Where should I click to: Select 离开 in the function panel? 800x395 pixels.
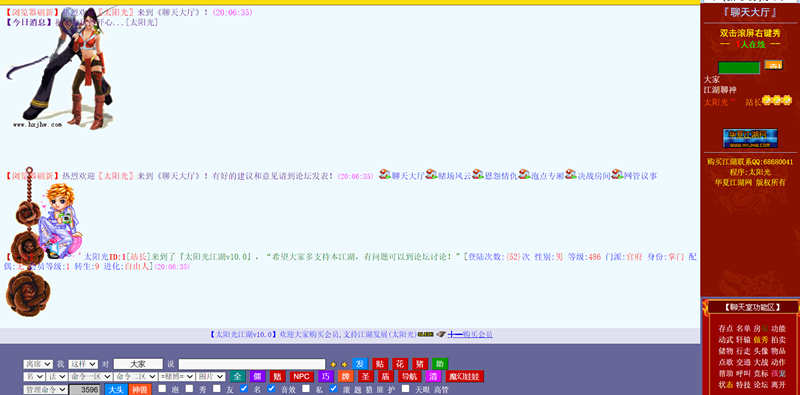[778, 385]
